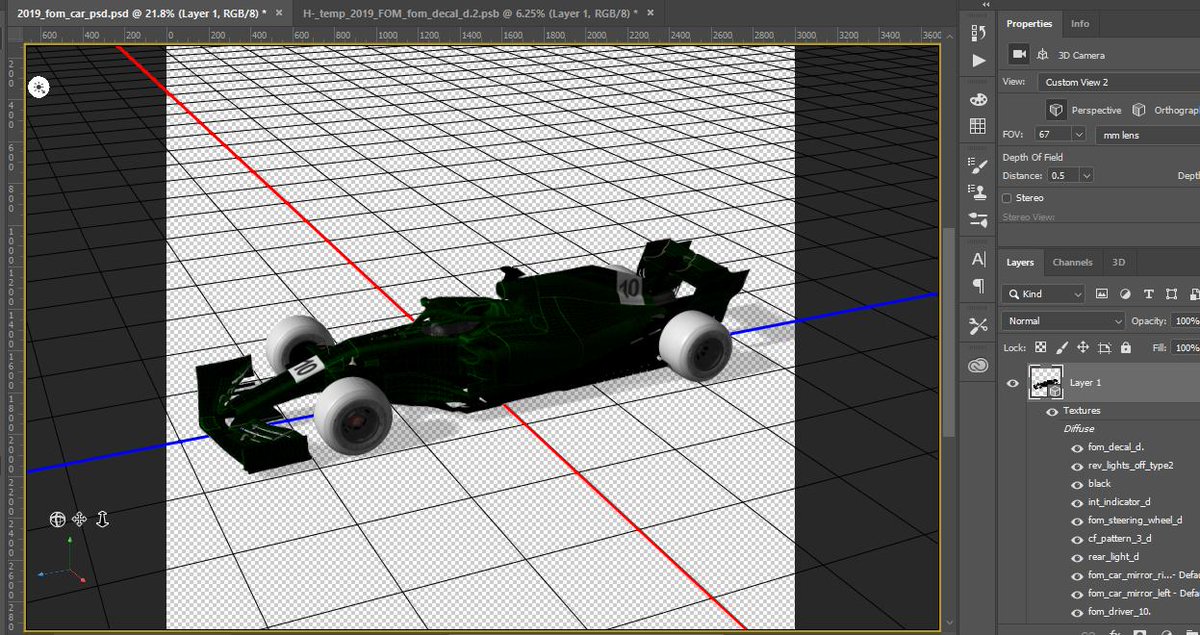Screen dimensions: 1200x635
Task: Hide the black texture
Action: pyautogui.click(x=1077, y=484)
